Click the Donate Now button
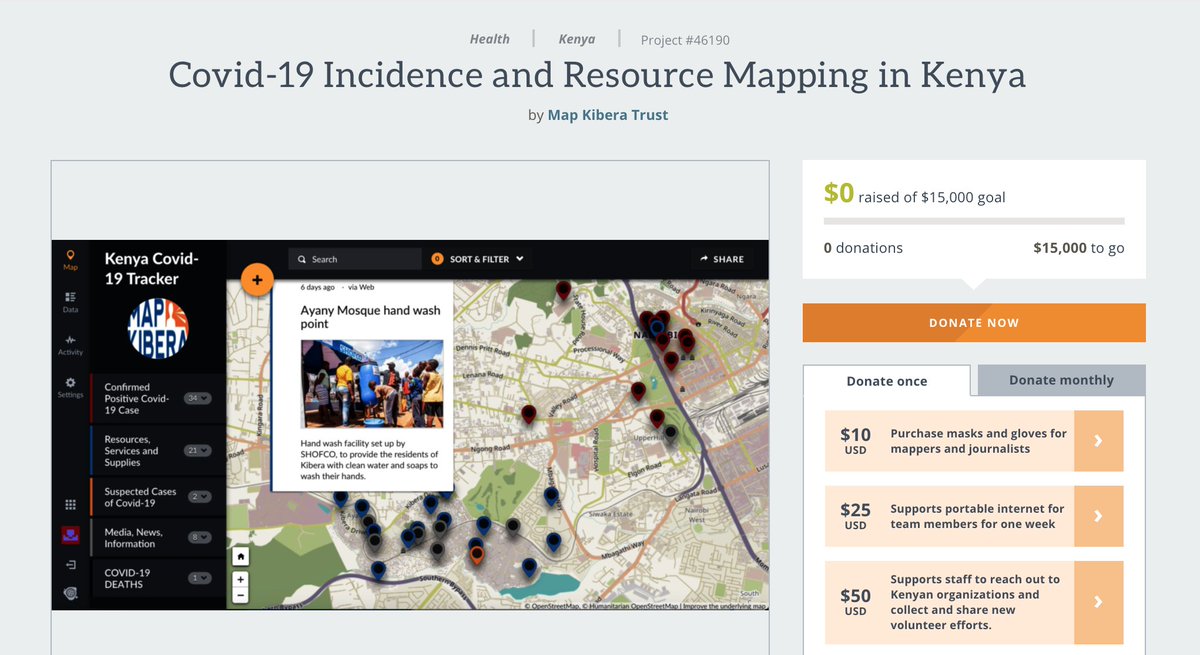The width and height of the screenshot is (1200, 655). tap(974, 323)
